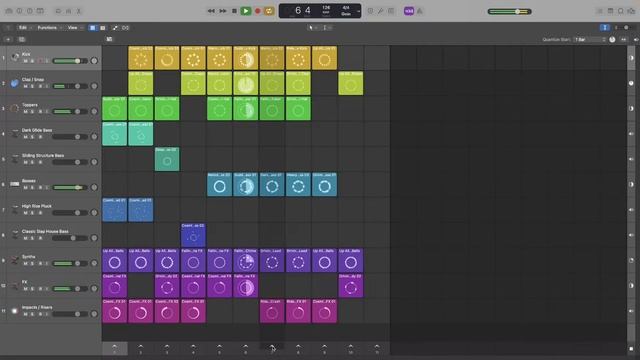Record-enable the Kick track
The width and height of the screenshot is (640, 360).
point(40,61)
